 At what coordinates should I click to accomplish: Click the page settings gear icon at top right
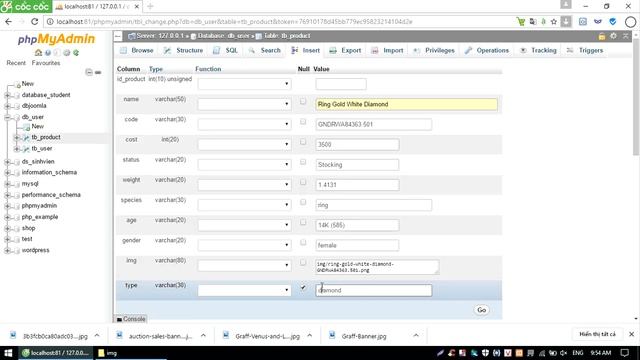(613, 36)
